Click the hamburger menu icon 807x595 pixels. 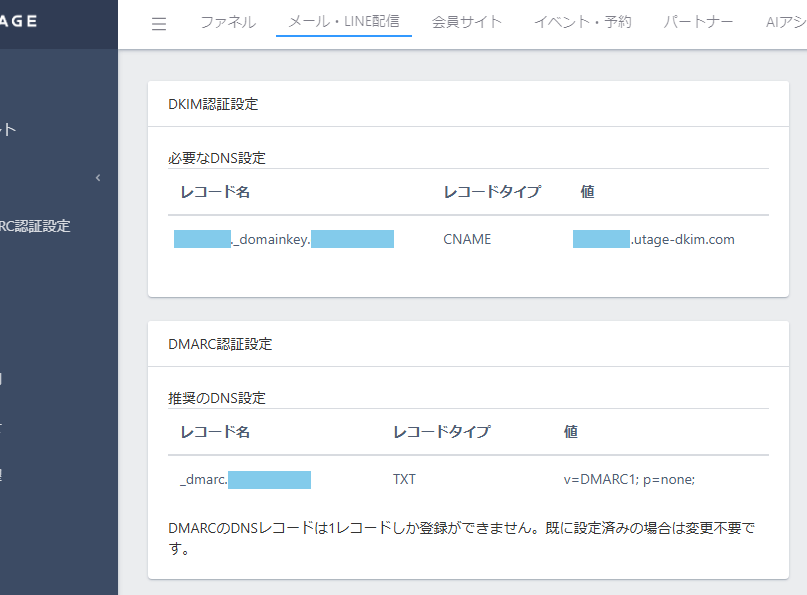tap(159, 24)
